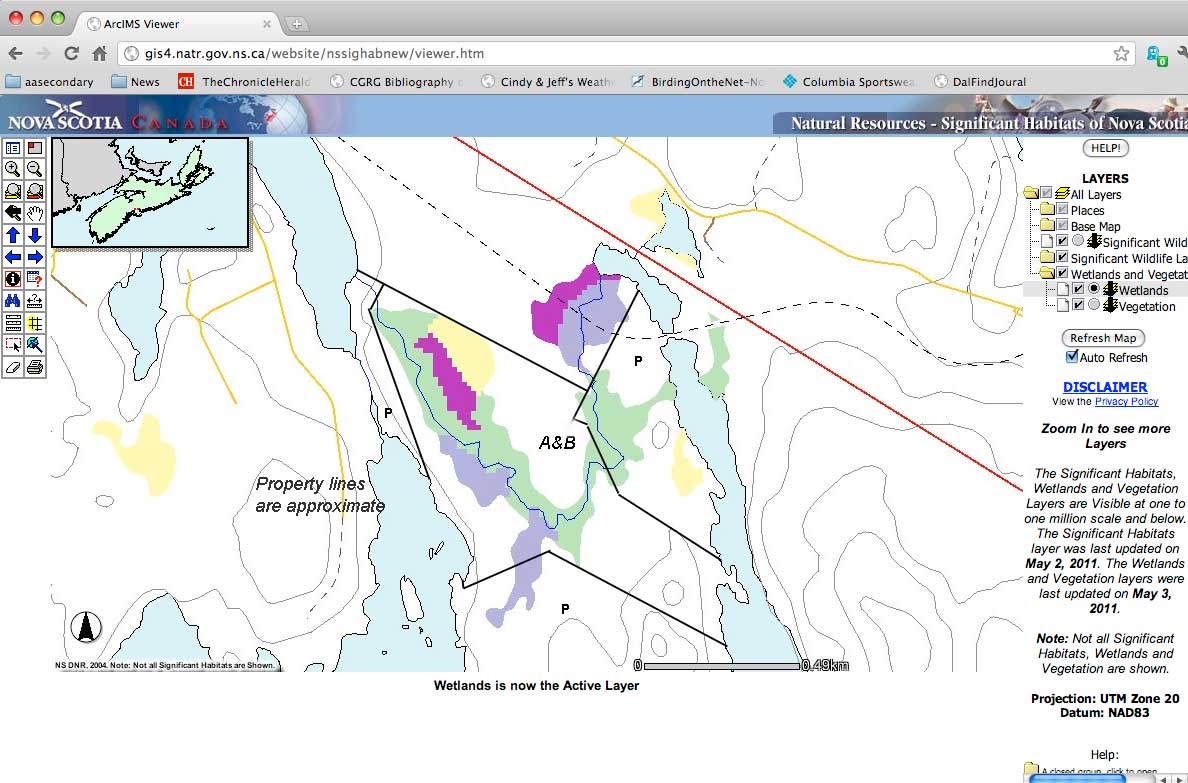Collapse the All Layers folder
This screenshot has width=1188, height=783.
point(1030,193)
